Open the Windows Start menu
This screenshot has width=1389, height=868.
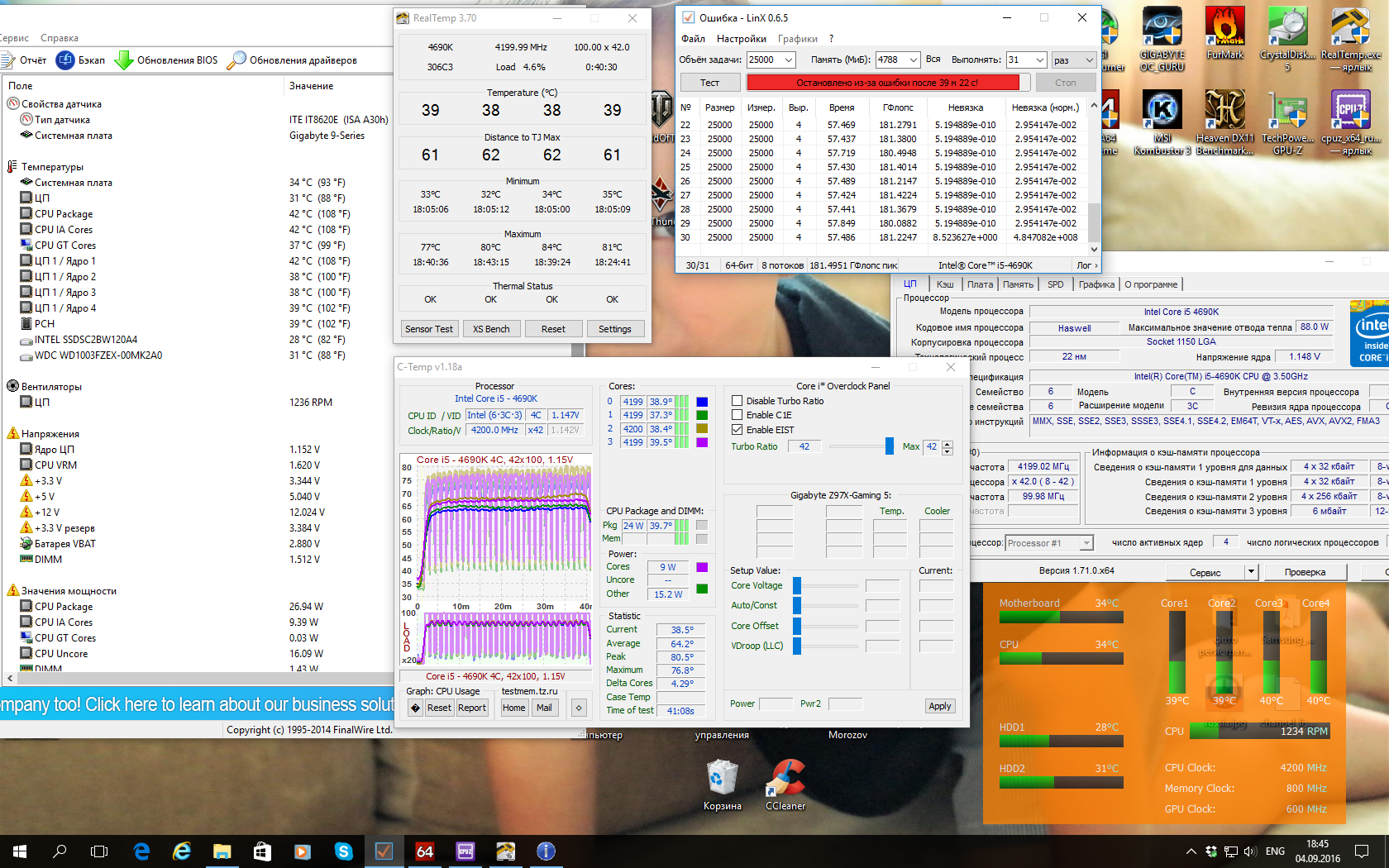pos(20,851)
